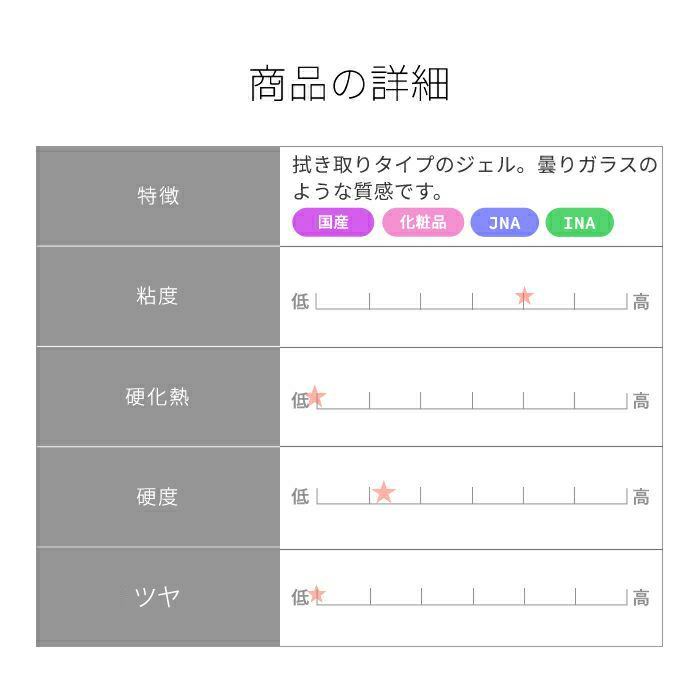This screenshot has width=700, height=700.
Task: Click the ツヤ row label
Action: (x=158, y=597)
